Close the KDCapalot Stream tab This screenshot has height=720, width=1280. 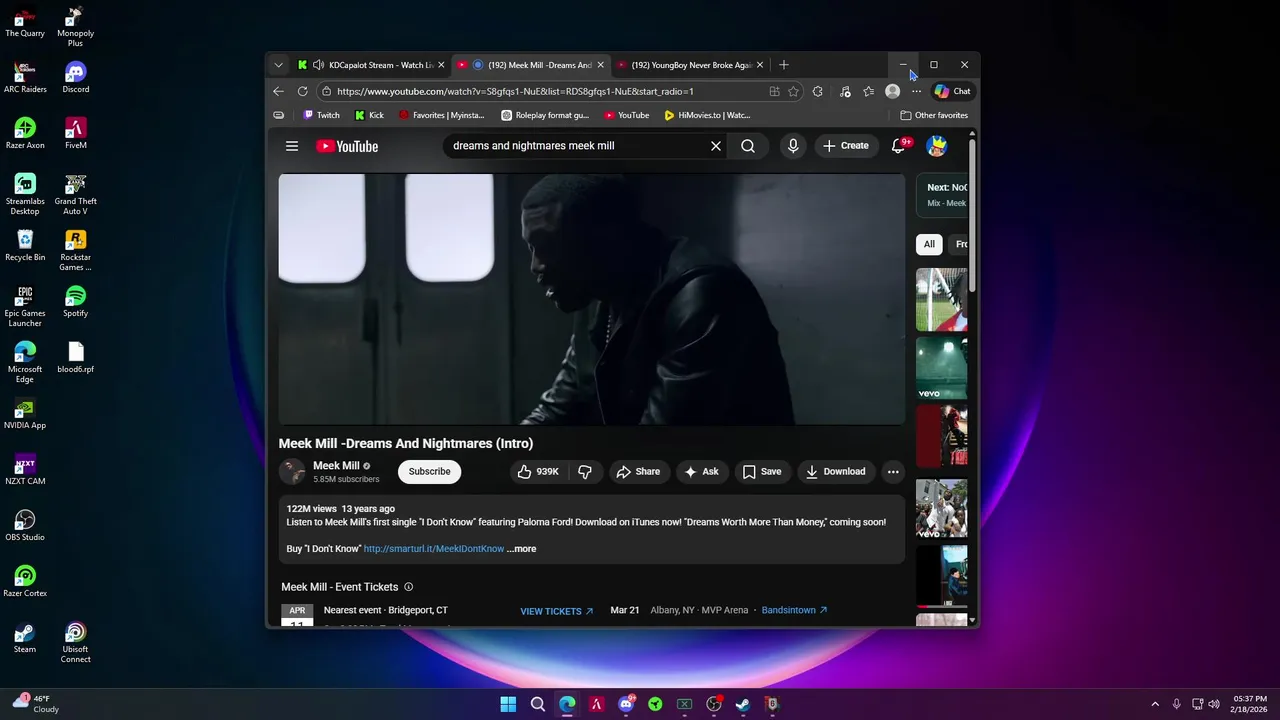click(441, 65)
